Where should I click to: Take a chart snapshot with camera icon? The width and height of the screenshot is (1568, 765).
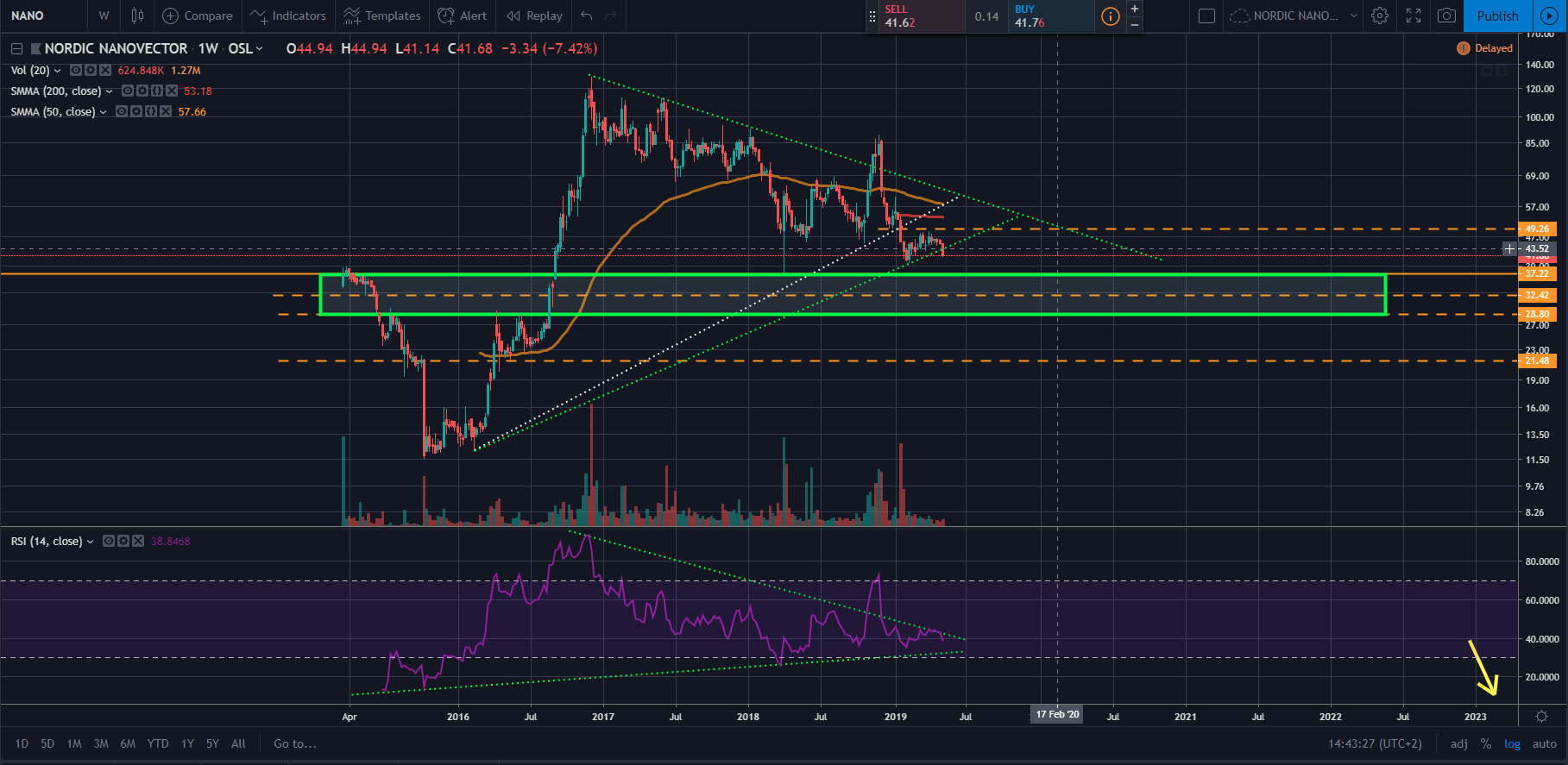point(1447,16)
